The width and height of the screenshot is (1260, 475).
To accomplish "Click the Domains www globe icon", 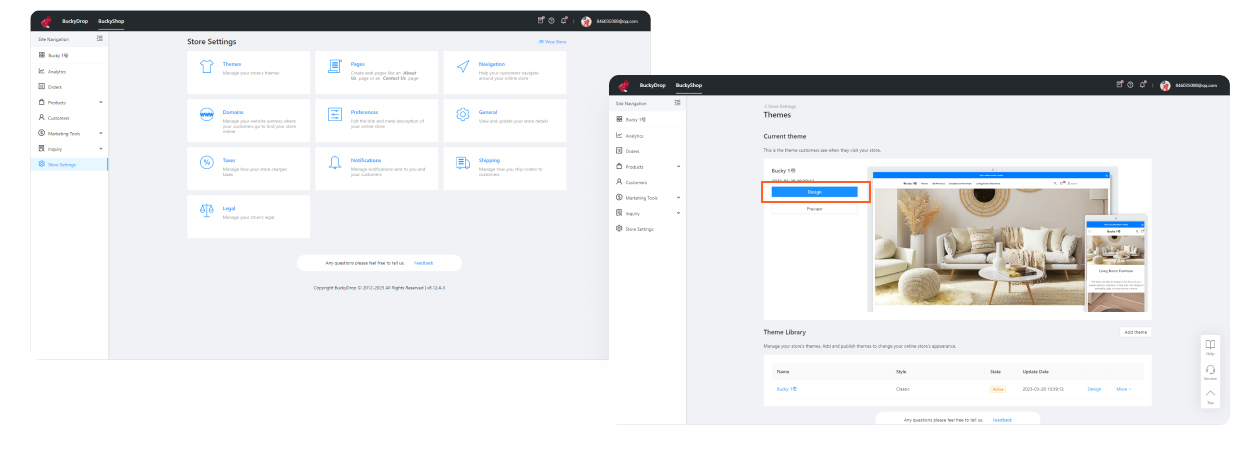I will click(207, 115).
